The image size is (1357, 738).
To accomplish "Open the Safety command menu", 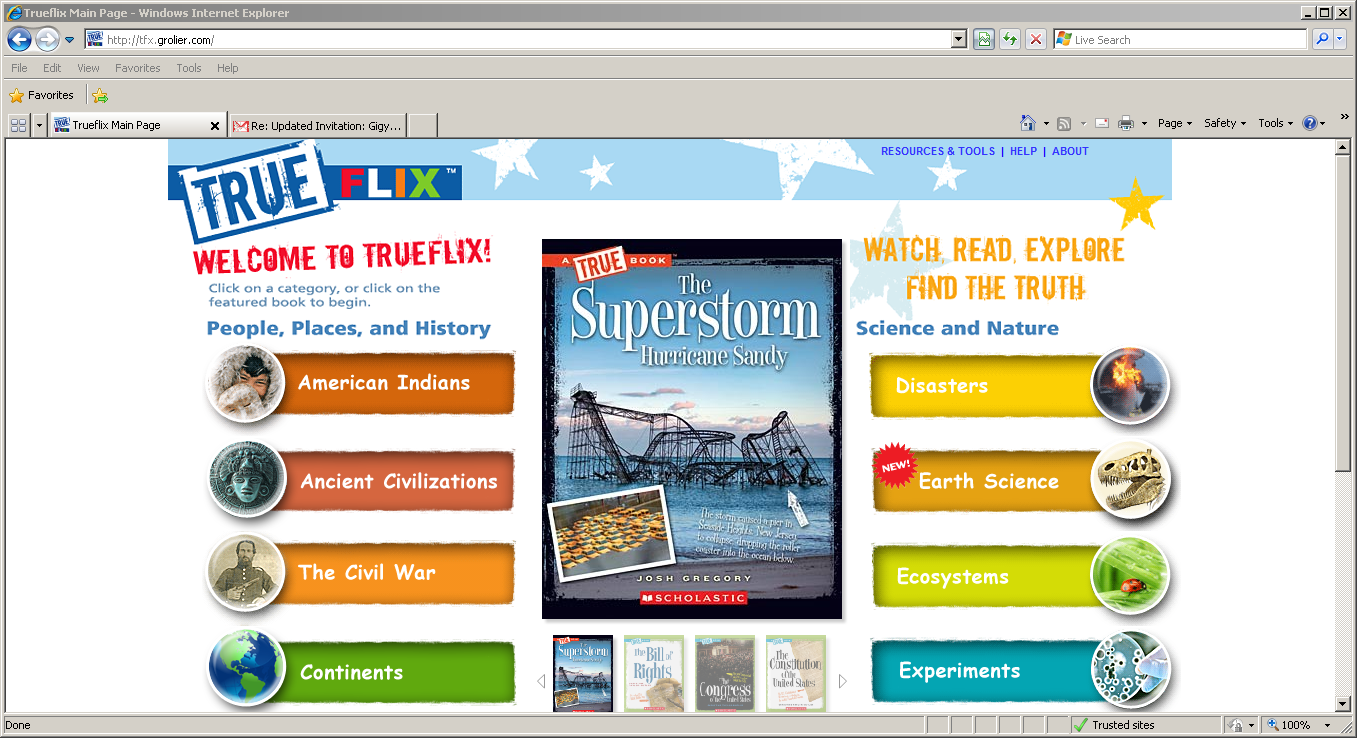I will pos(1225,123).
